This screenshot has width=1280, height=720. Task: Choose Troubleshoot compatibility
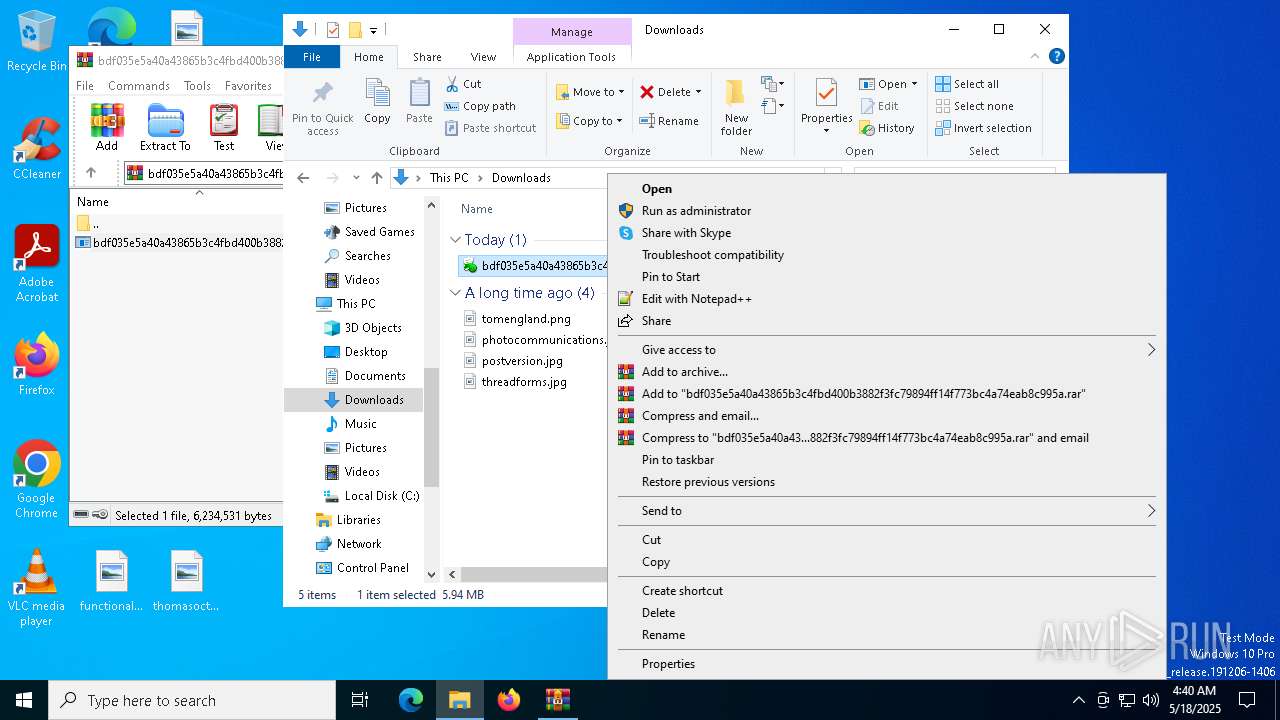[886, 255]
